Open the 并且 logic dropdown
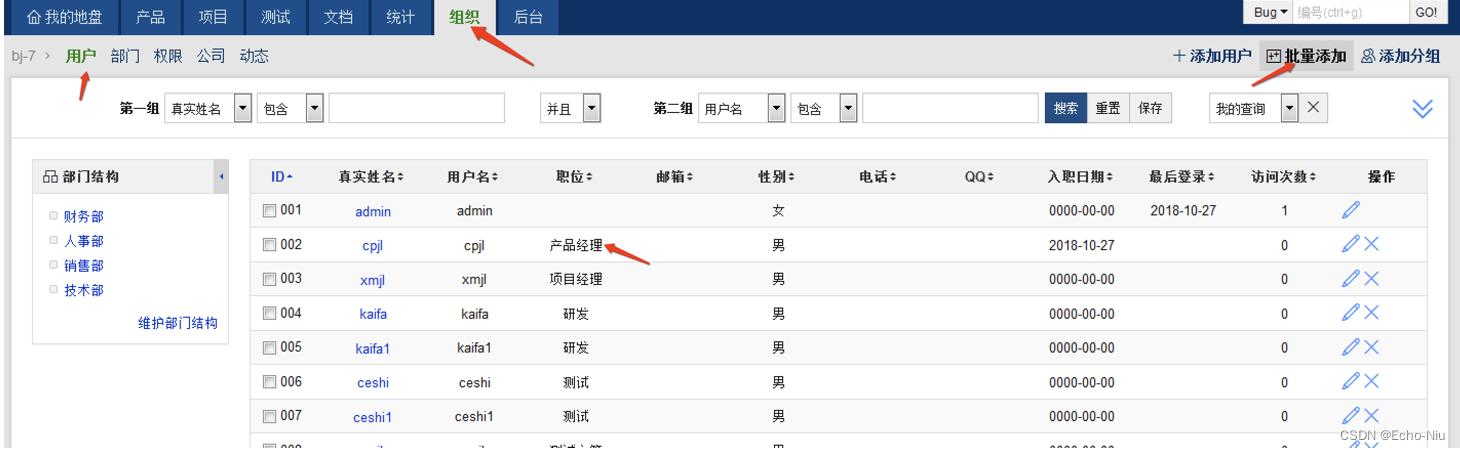The height and width of the screenshot is (450, 1460). [x=570, y=109]
